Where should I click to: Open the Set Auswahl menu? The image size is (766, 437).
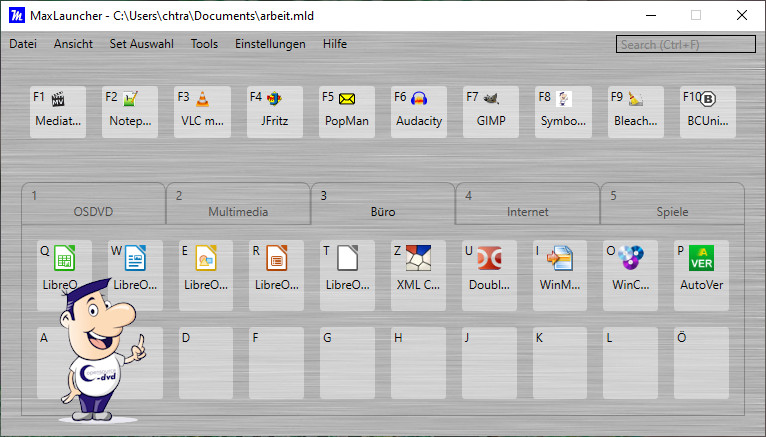tap(141, 44)
